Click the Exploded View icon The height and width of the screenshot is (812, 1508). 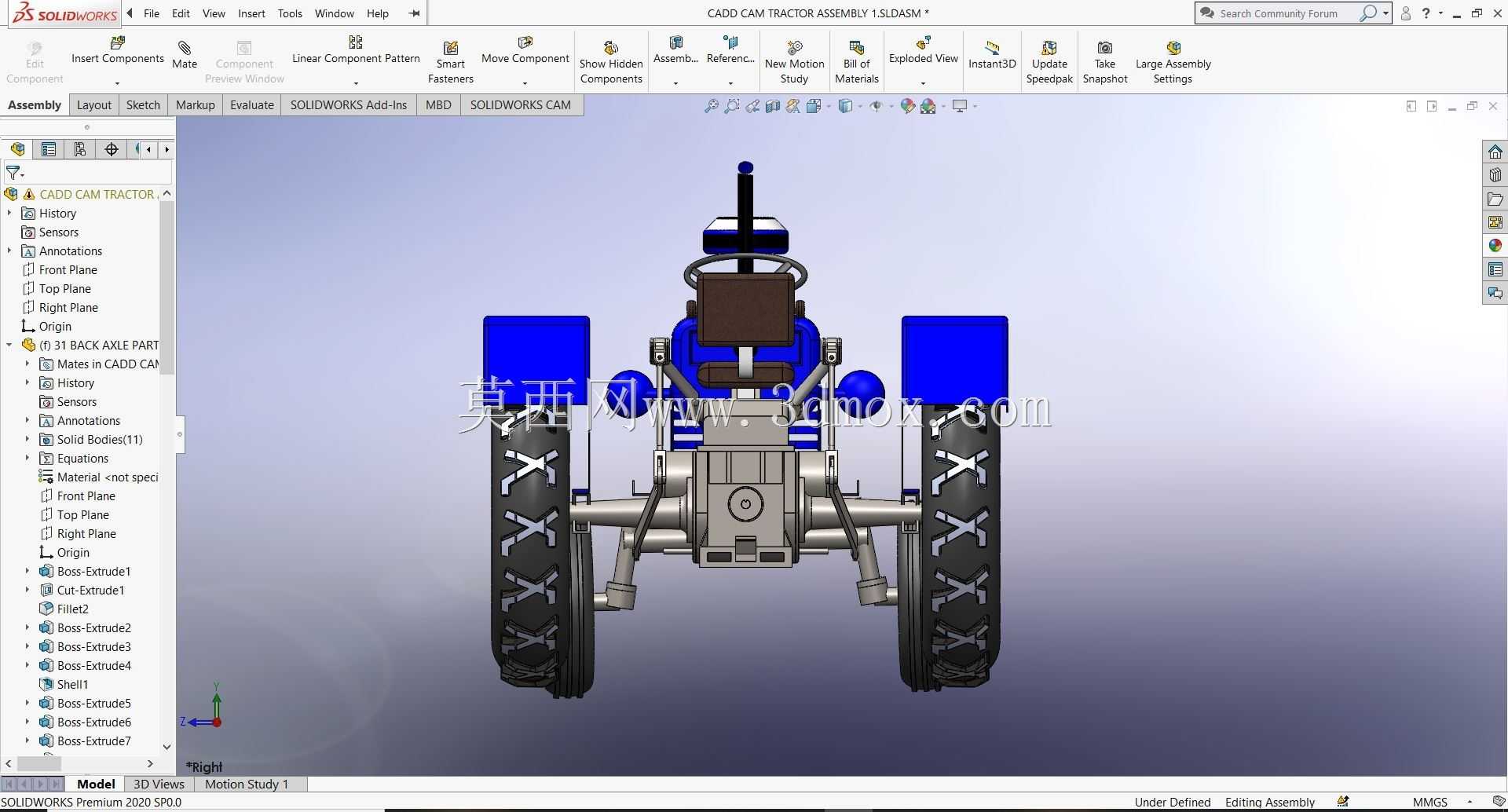[924, 42]
